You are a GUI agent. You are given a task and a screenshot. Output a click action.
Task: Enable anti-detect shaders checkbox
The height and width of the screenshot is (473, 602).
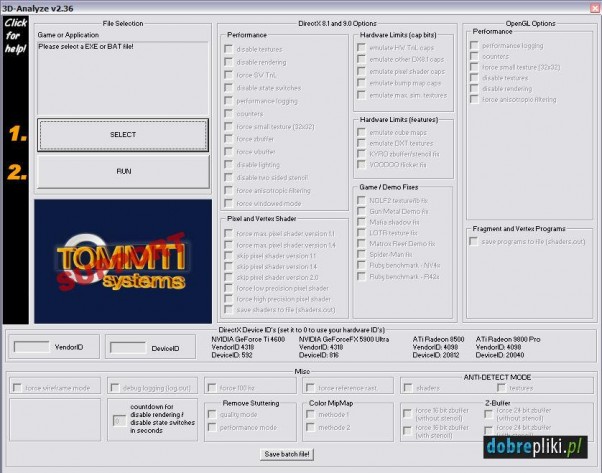[x=408, y=388]
